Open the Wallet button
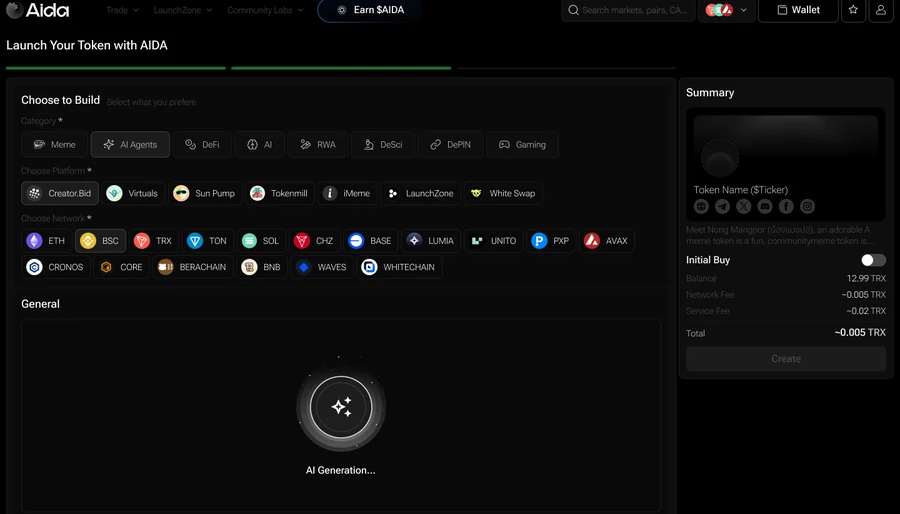Viewport: 900px width, 514px height. [798, 10]
